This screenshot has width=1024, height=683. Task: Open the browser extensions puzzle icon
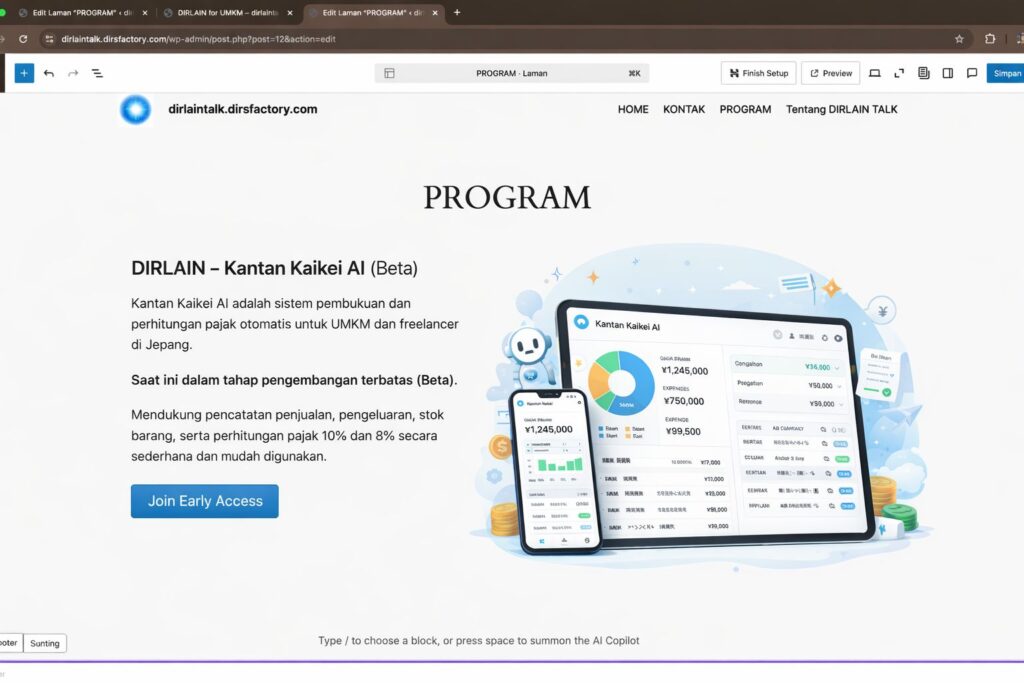tap(990, 39)
